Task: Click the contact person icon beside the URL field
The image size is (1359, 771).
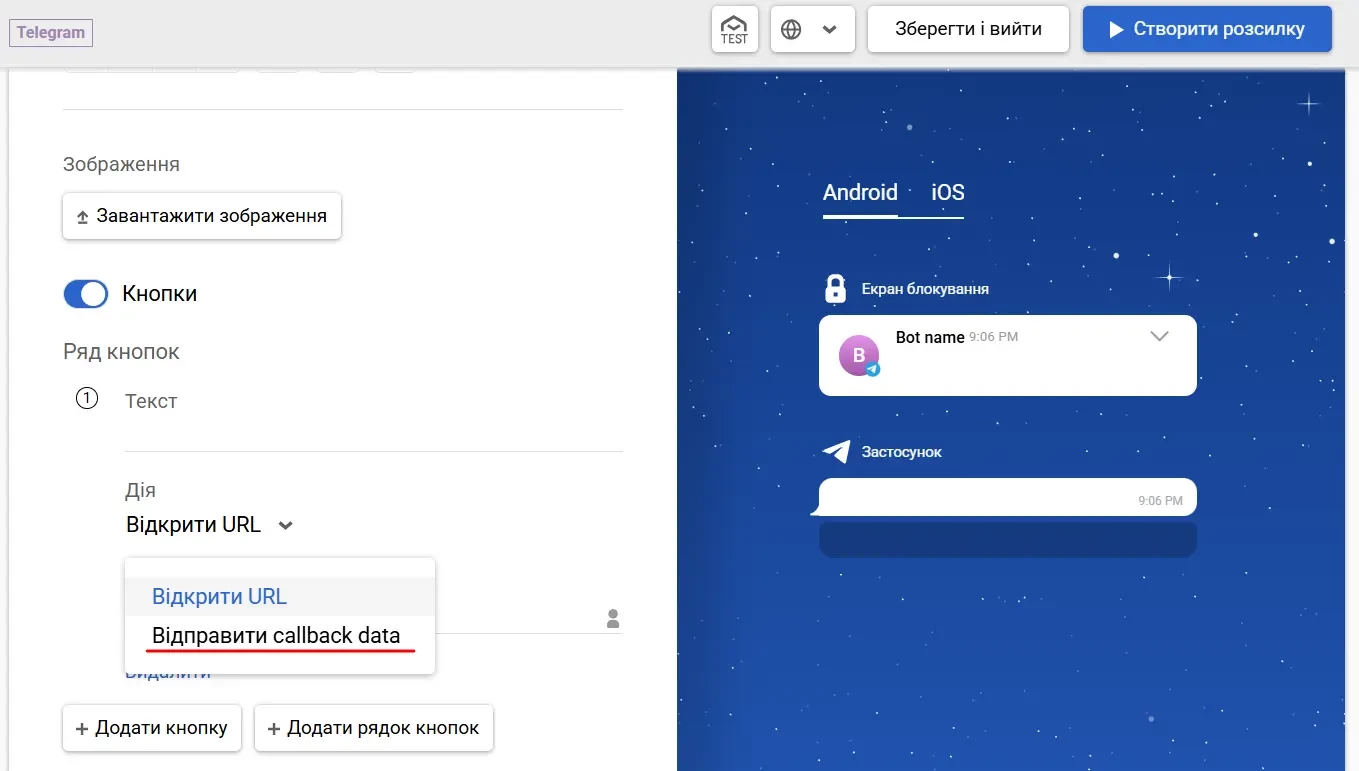Action: pos(611,618)
